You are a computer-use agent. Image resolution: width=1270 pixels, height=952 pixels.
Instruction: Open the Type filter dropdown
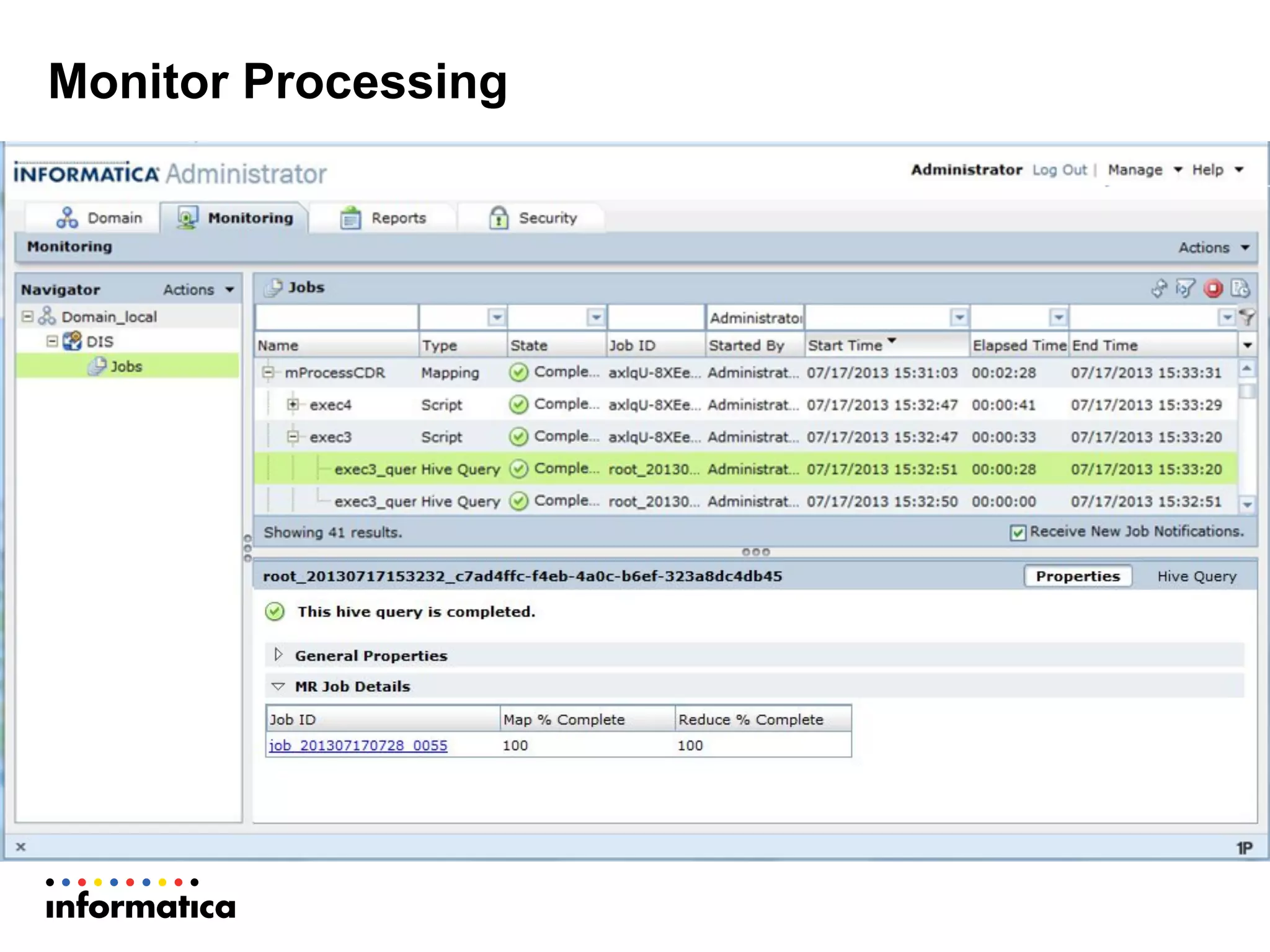tap(497, 318)
